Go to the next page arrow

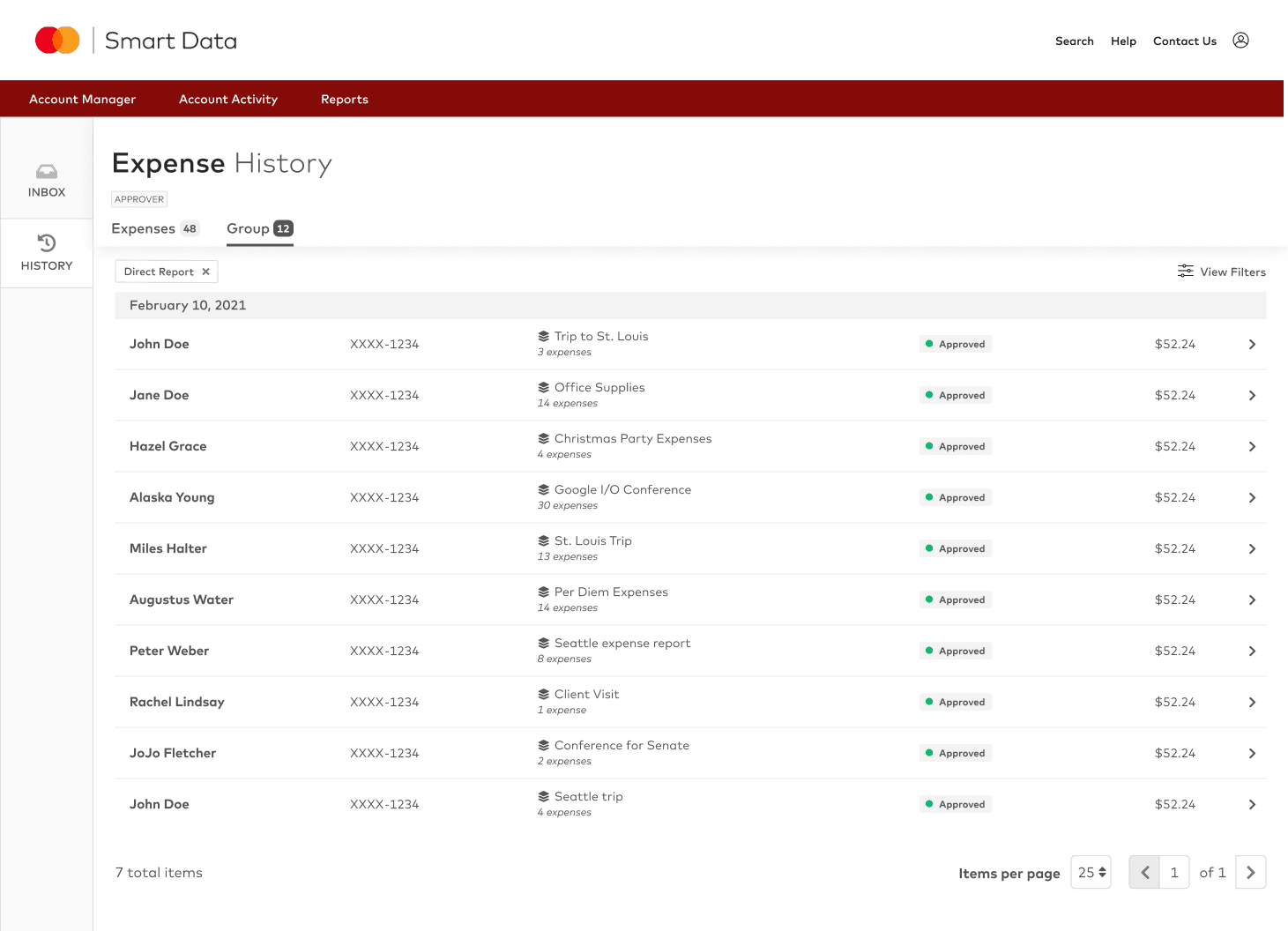click(1251, 872)
